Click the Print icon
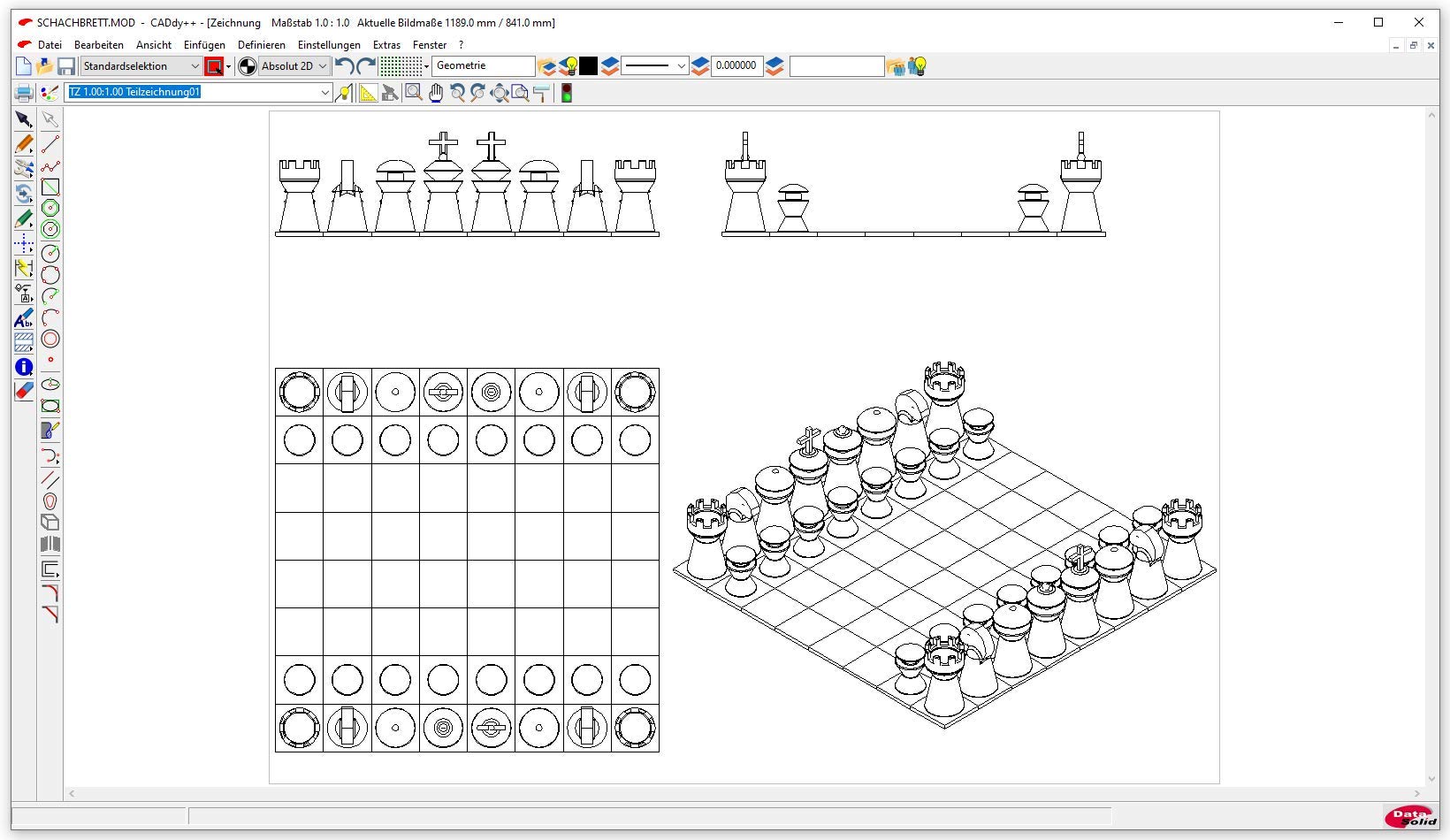The height and width of the screenshot is (840, 1450). click(x=24, y=93)
